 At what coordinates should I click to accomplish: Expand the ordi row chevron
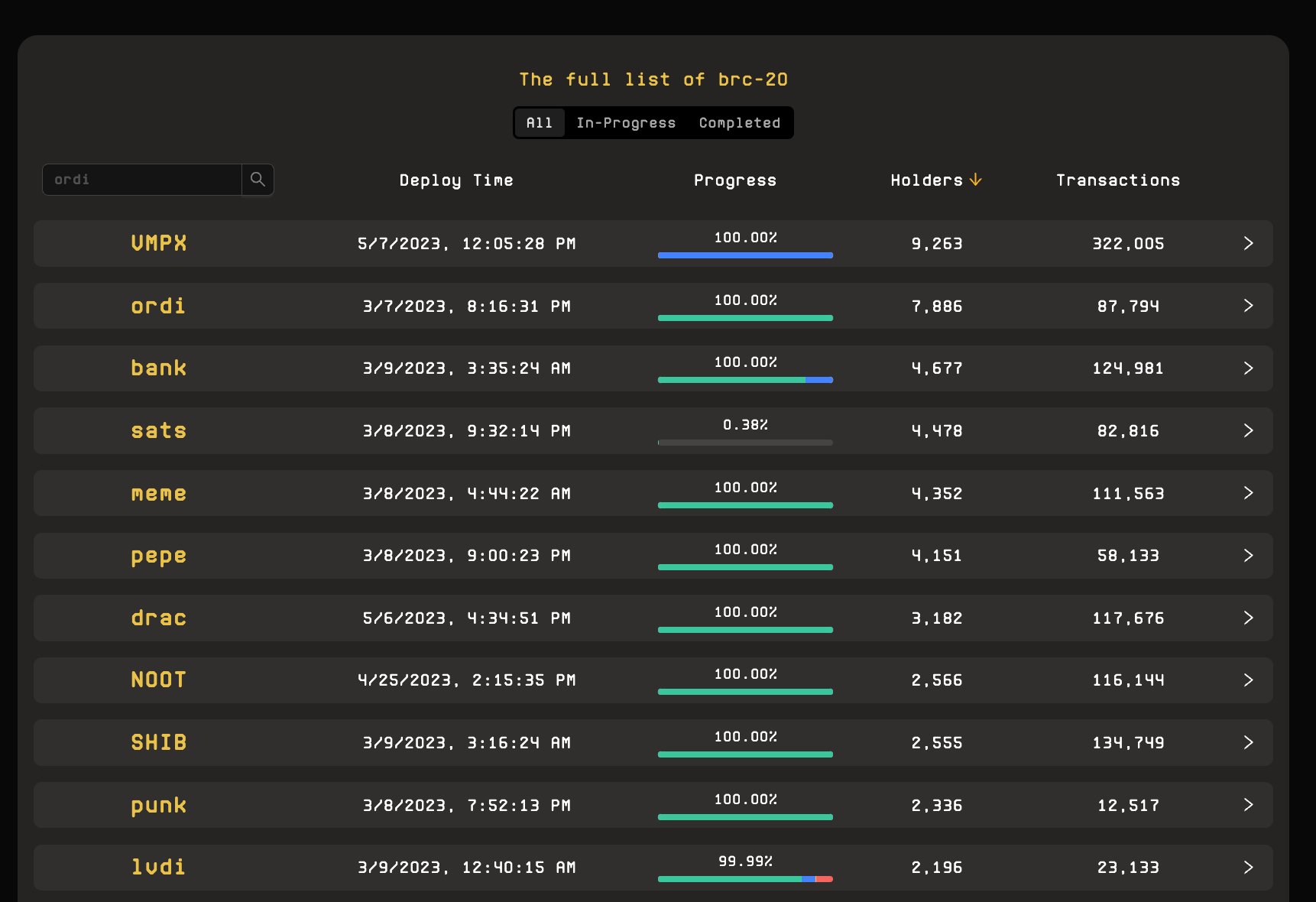tap(1249, 306)
